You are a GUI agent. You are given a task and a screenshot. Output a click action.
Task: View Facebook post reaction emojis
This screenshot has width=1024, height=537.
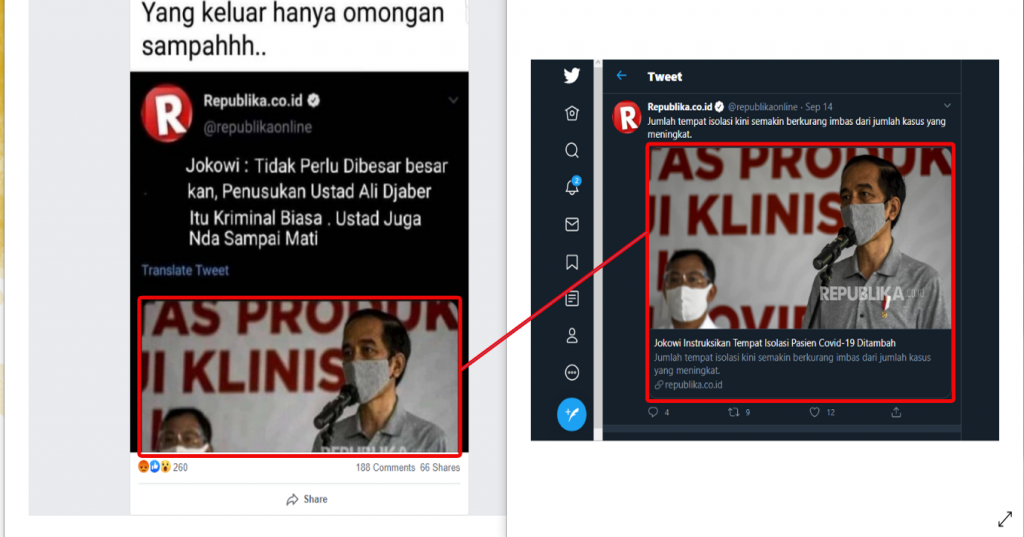[x=154, y=466]
